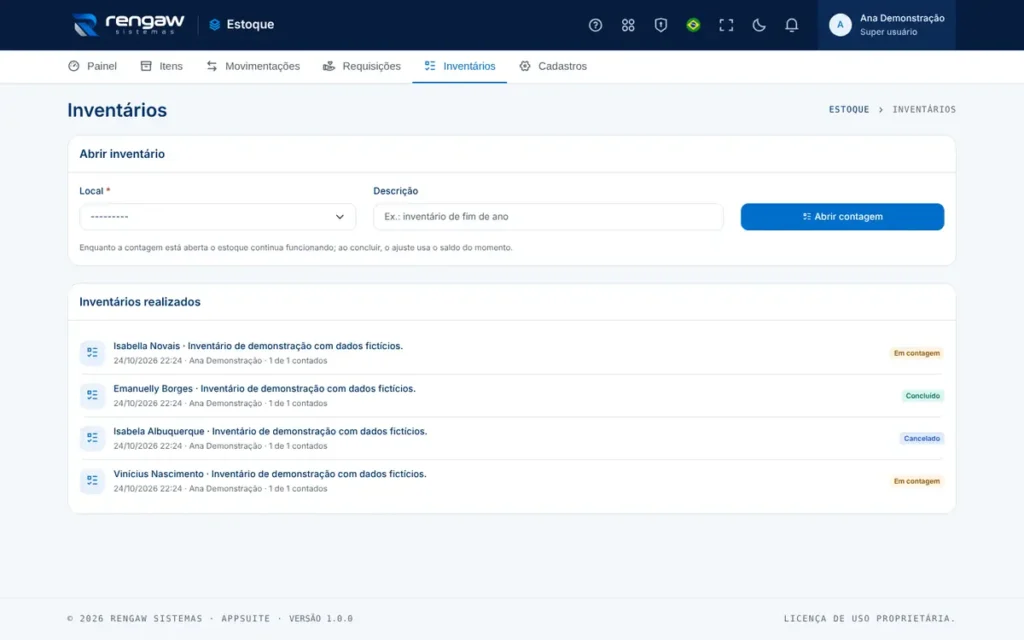The image size is (1024, 640).
Task: Click list icon beside Vinícius Nascimento inventory
Action: tap(92, 481)
